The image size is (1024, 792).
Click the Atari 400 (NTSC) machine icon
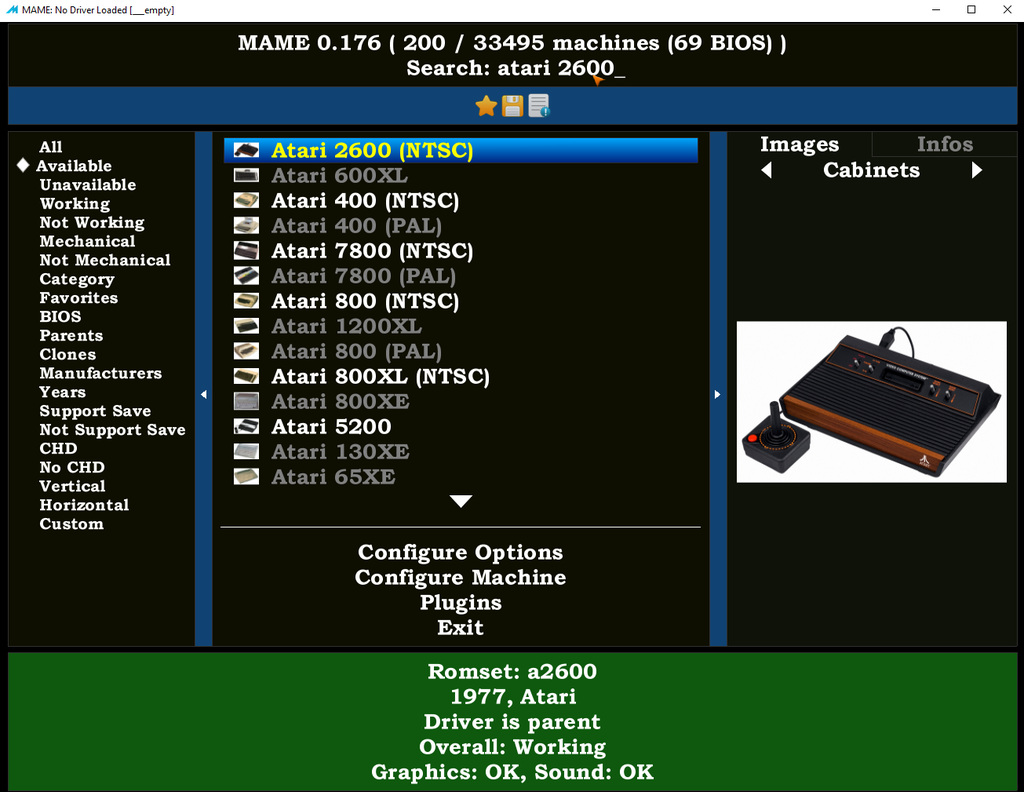pyautogui.click(x=246, y=200)
